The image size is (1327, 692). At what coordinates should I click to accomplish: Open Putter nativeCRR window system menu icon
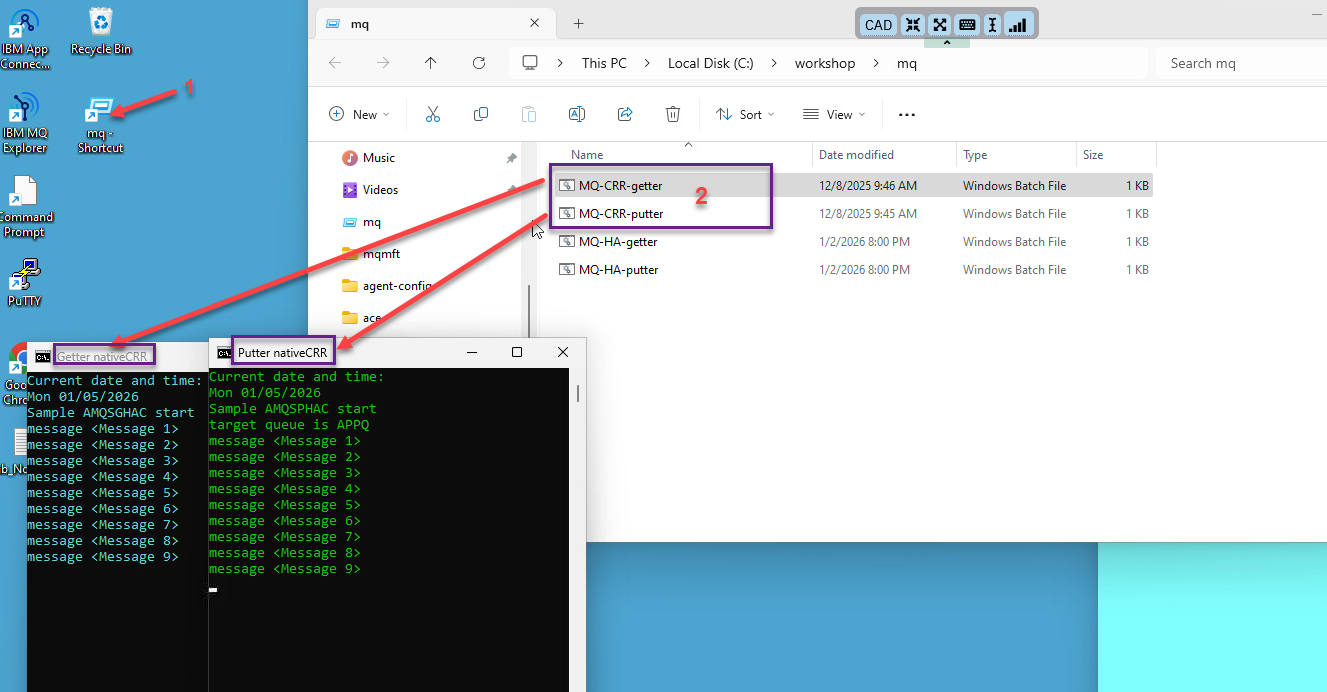pyautogui.click(x=225, y=353)
